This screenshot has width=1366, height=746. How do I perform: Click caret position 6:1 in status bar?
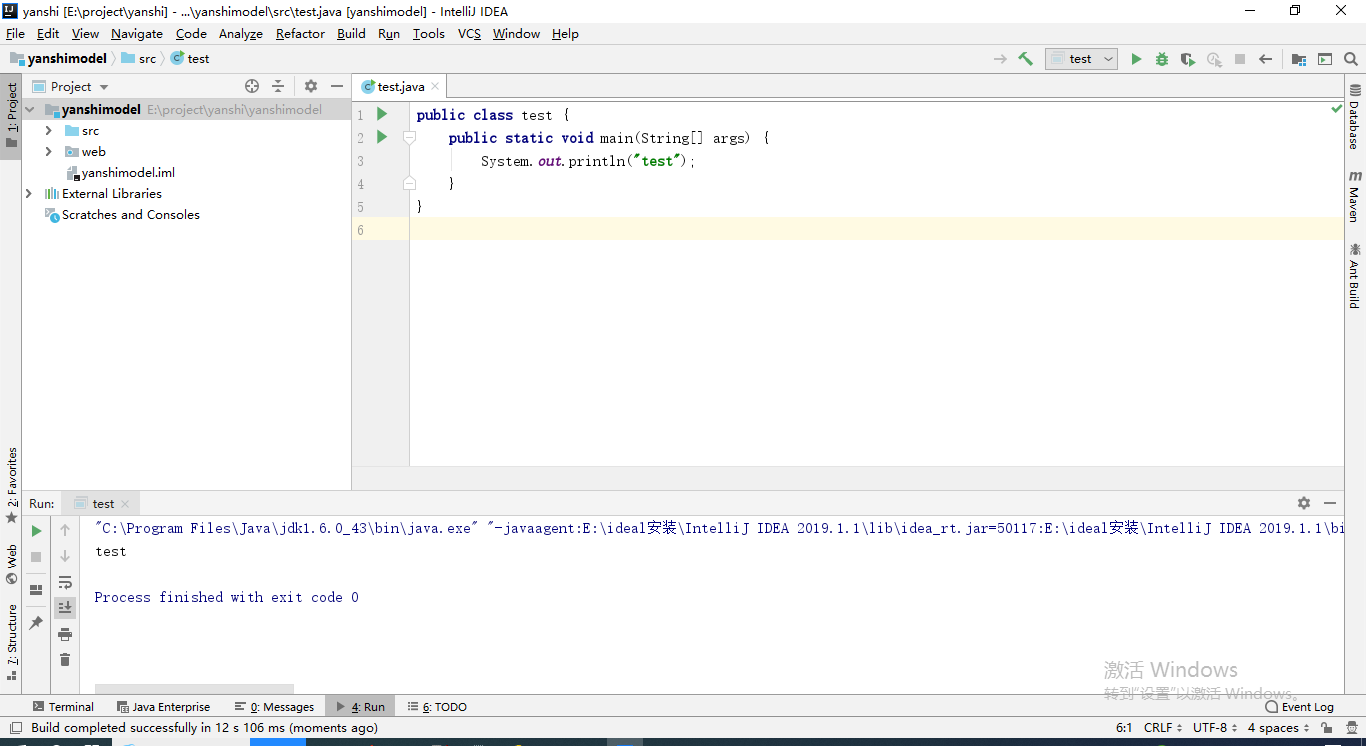1124,728
